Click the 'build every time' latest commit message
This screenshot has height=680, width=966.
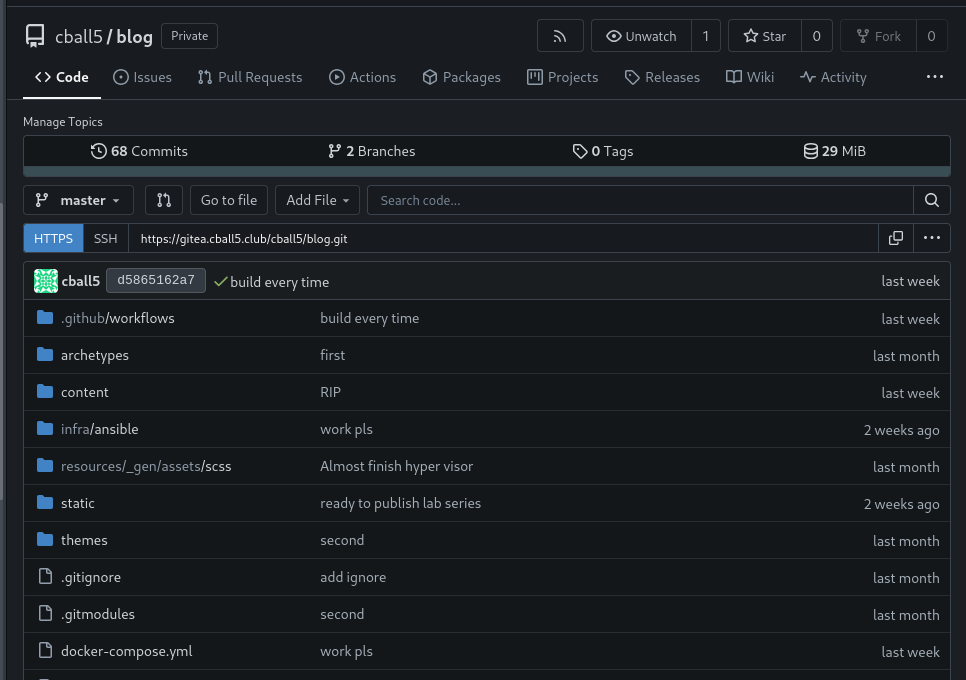tap(280, 282)
